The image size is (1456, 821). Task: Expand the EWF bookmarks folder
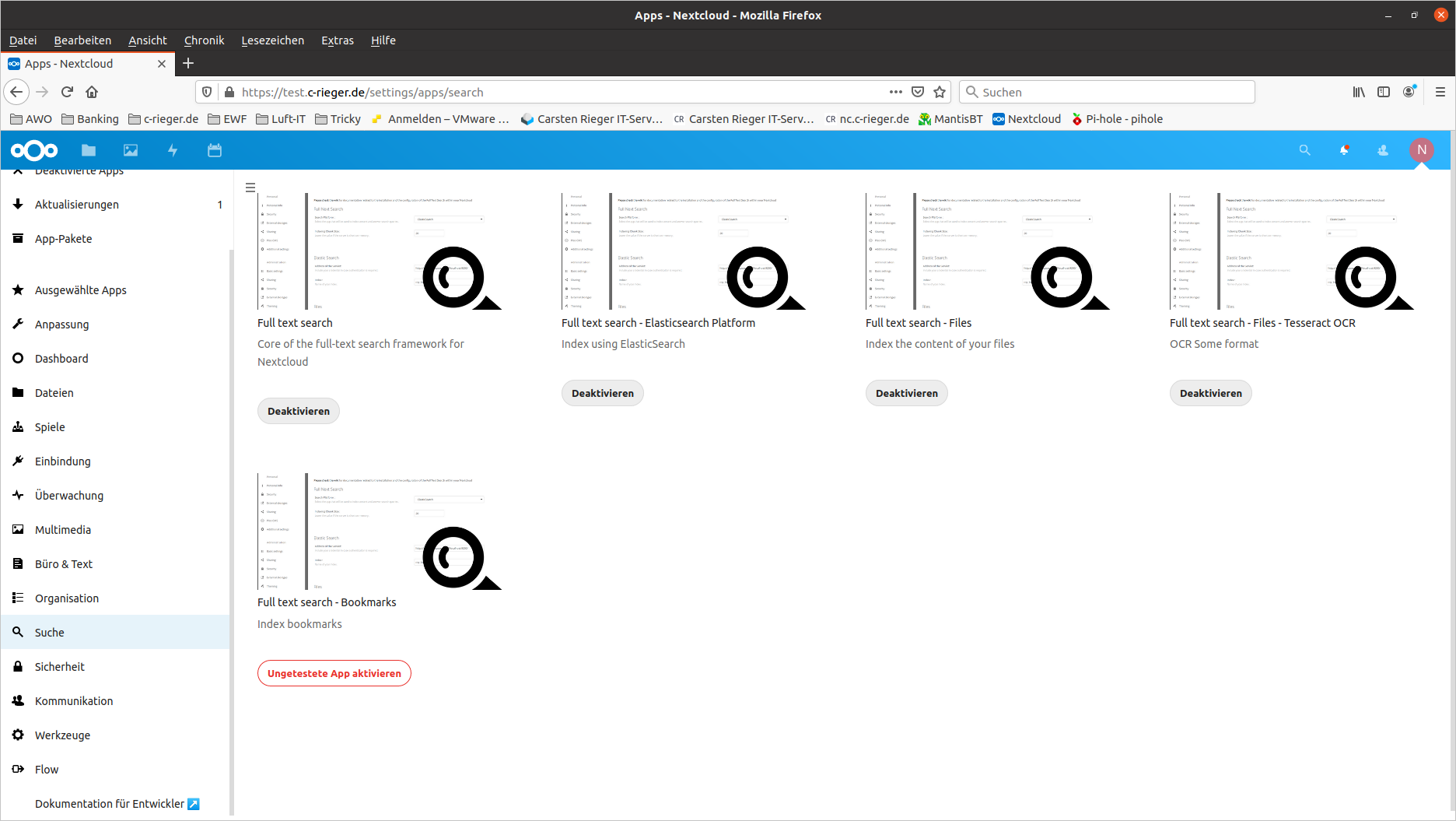click(227, 119)
